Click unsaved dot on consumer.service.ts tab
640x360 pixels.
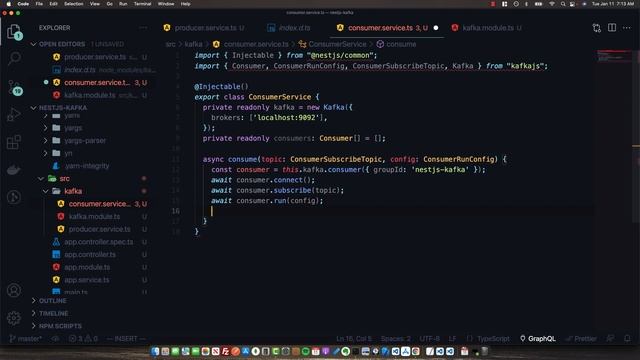point(436,28)
